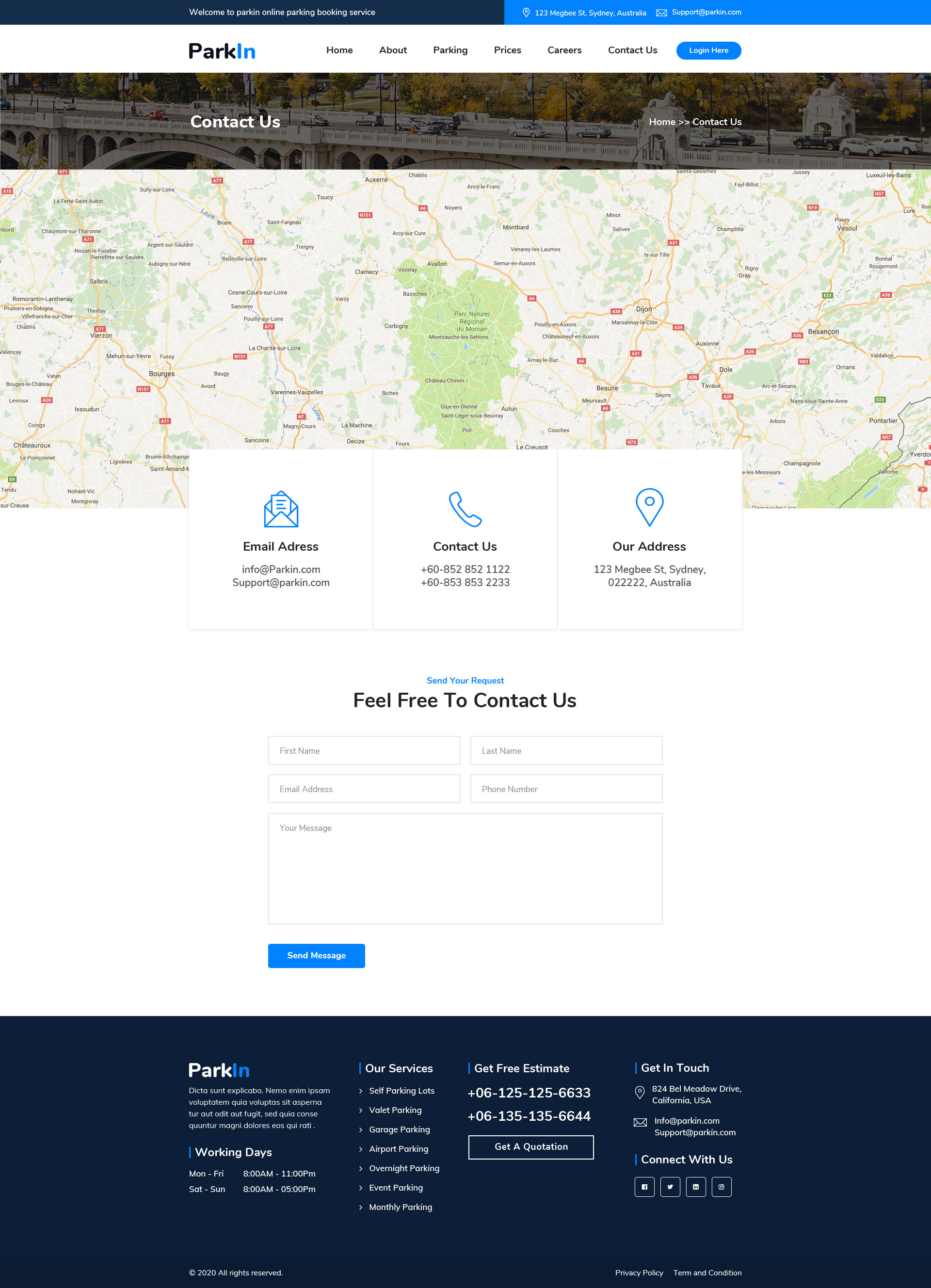Click the Get A Quotation button
This screenshot has height=1288, width=931.
[x=530, y=1146]
